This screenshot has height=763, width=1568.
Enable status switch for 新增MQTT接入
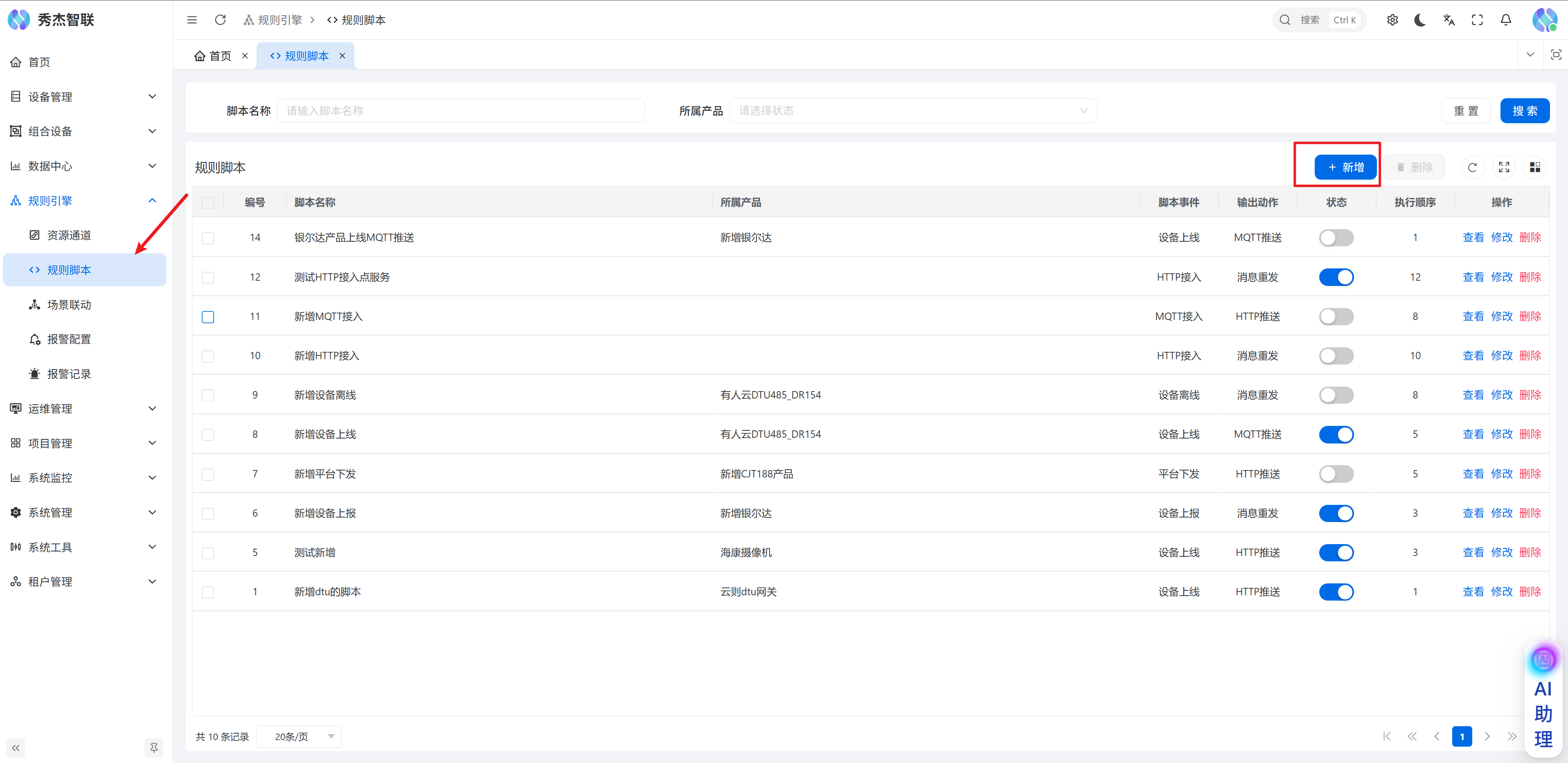click(x=1336, y=316)
